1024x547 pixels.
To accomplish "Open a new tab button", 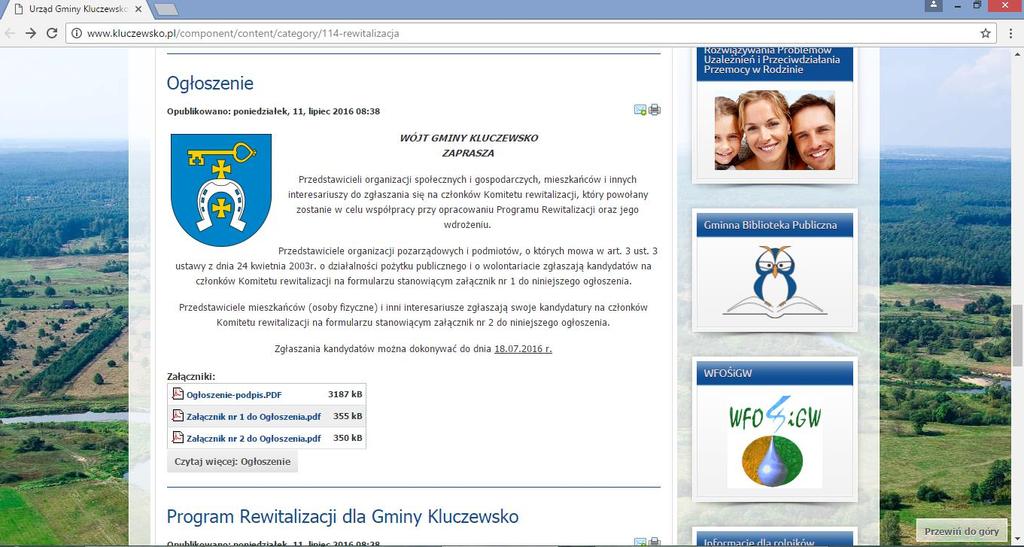I will tap(167, 9).
